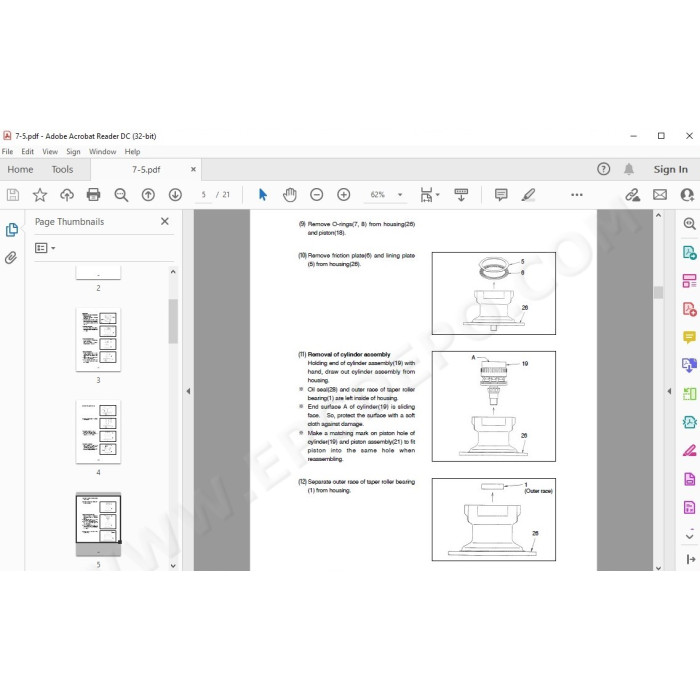700x700 pixels.
Task: Click the page number field
Action: (x=204, y=195)
